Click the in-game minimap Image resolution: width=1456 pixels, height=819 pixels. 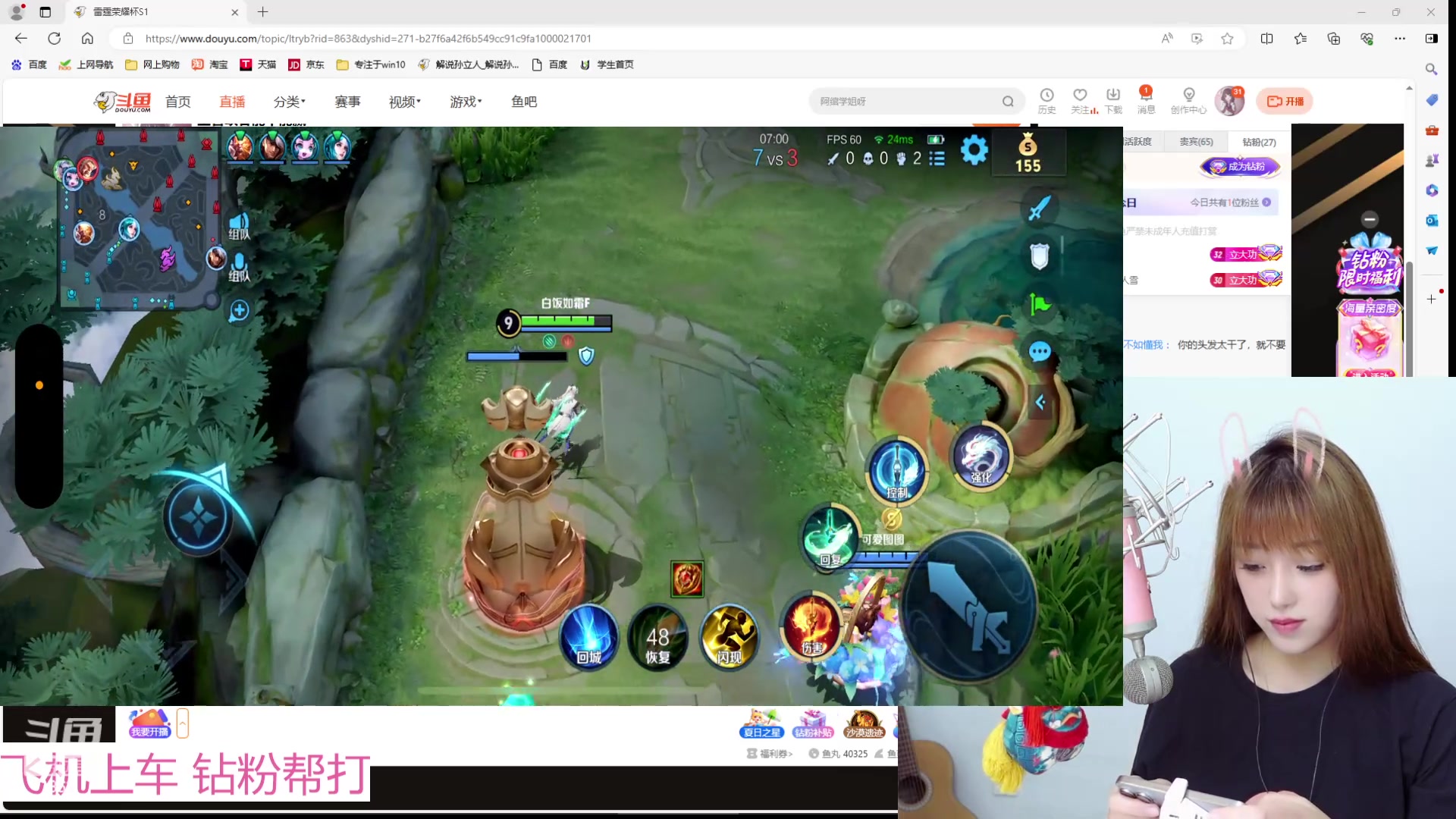tap(138, 219)
